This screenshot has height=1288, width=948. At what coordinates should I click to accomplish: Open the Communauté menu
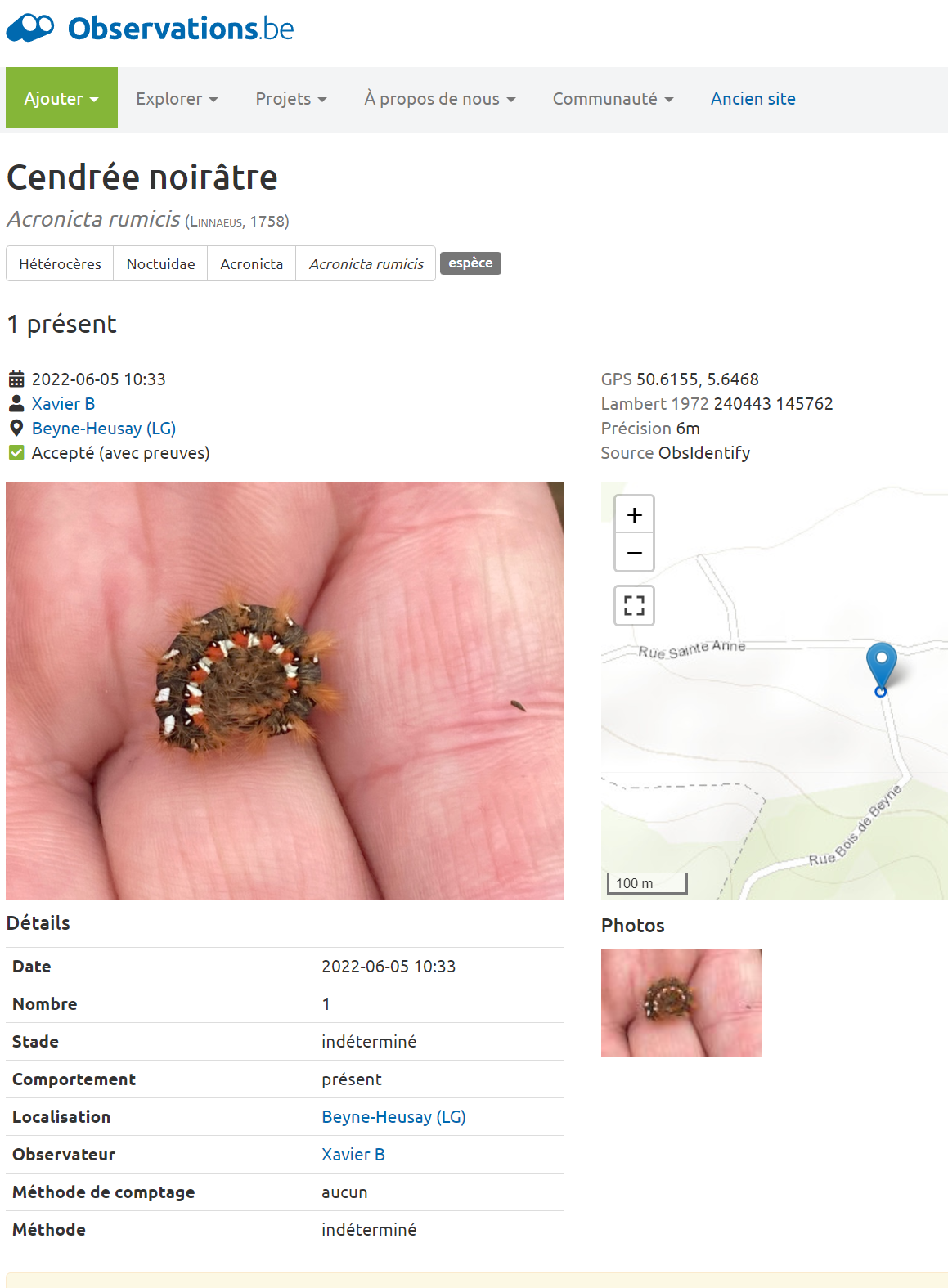point(613,98)
